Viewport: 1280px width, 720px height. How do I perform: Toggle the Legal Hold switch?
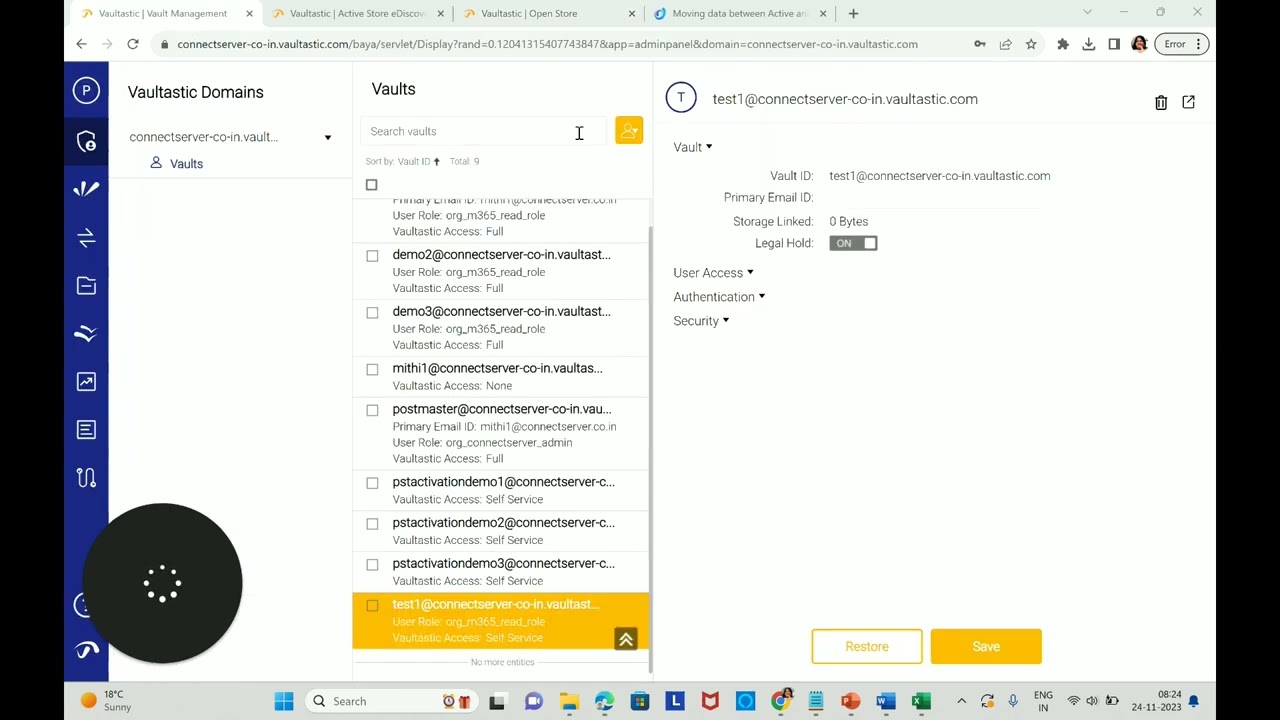click(x=853, y=243)
